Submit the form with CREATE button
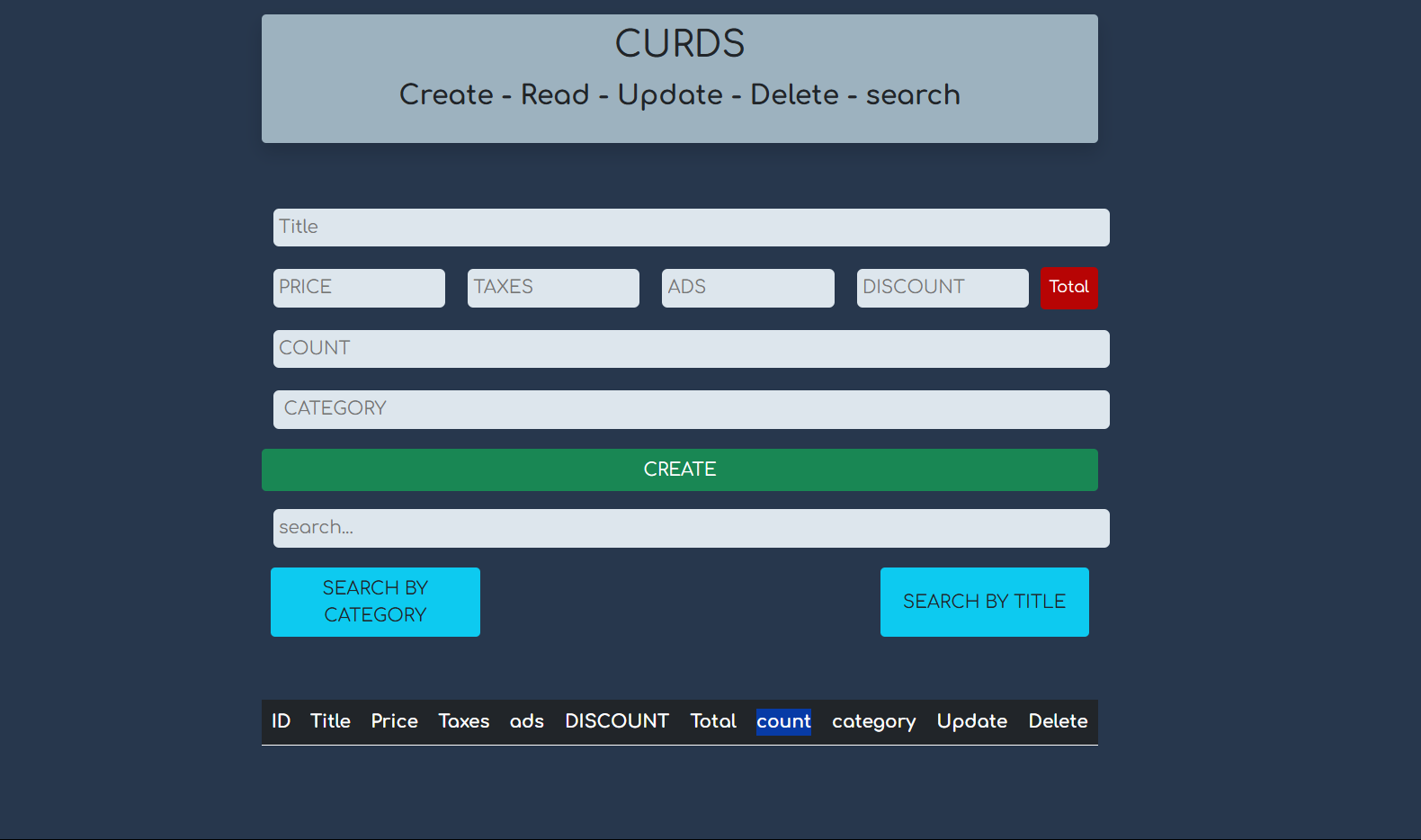This screenshot has height=840, width=1421. coord(680,469)
